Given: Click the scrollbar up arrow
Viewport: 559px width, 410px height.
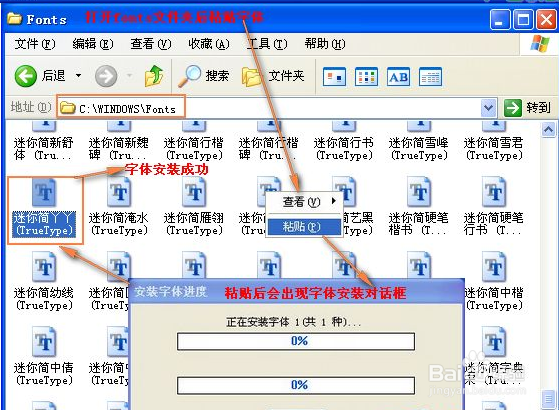Looking at the screenshot, I should 548,129.
